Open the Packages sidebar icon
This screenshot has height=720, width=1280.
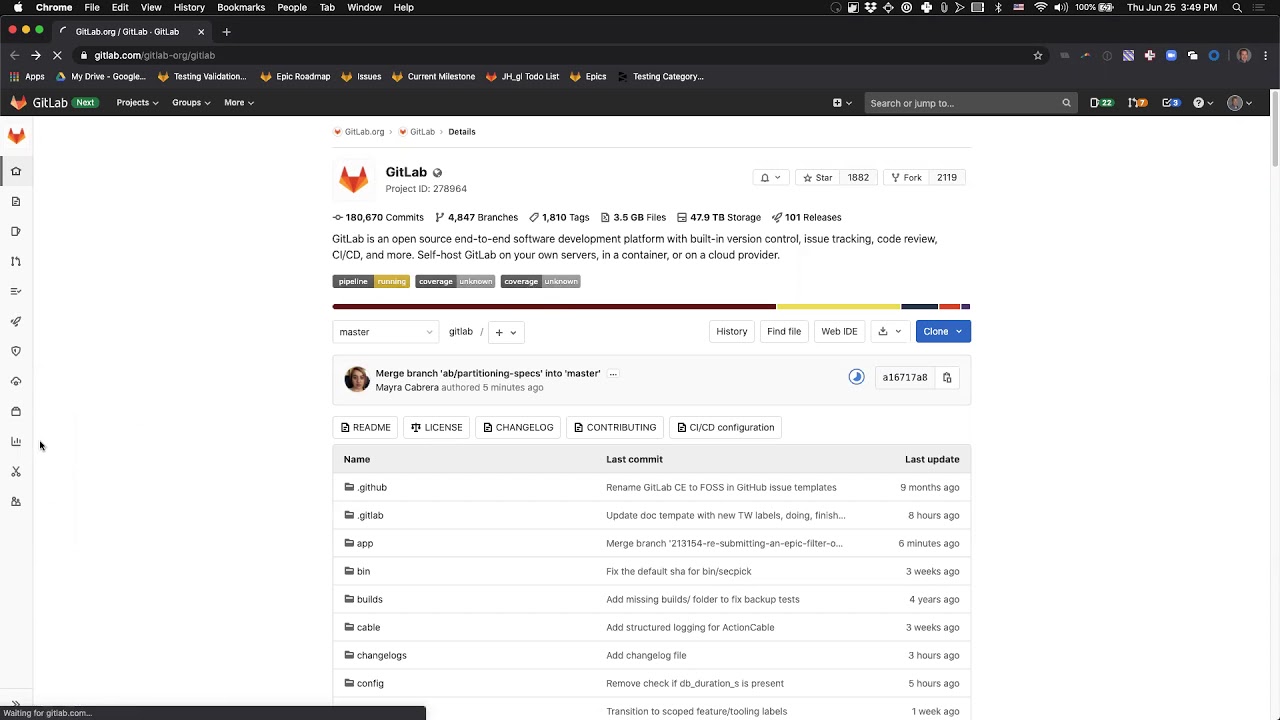point(16,411)
